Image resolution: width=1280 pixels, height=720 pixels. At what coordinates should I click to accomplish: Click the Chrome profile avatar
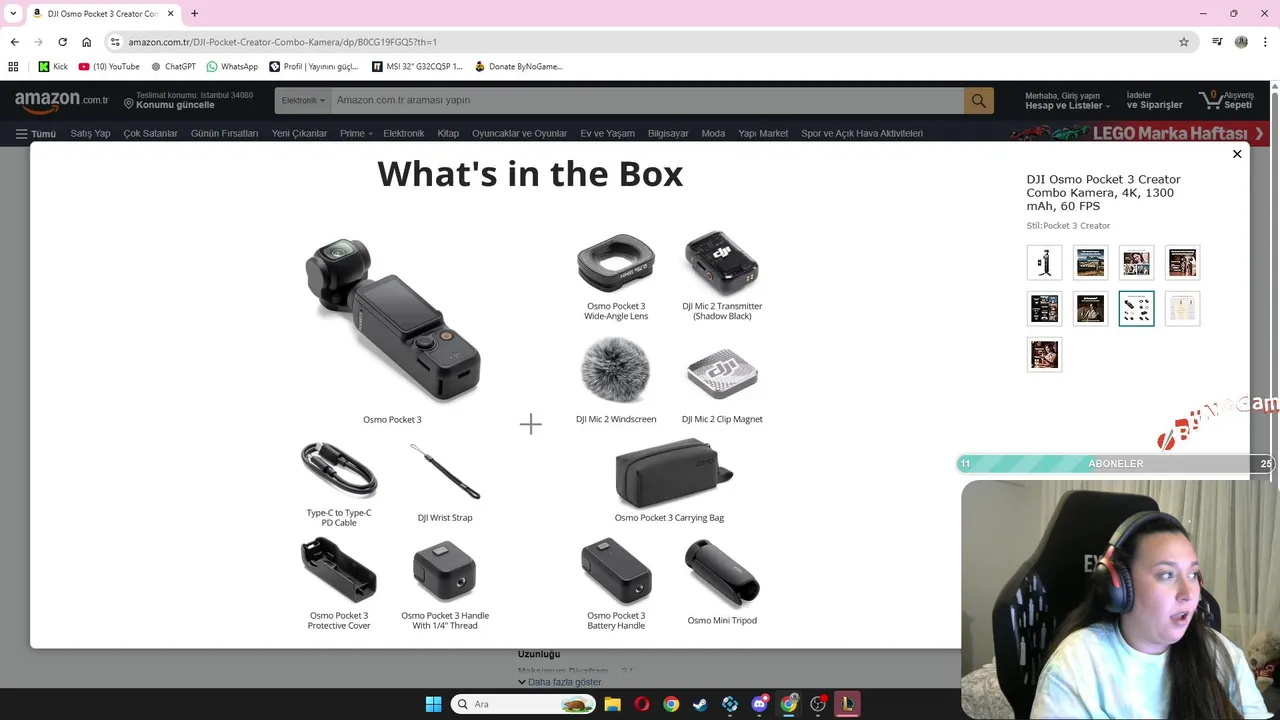[x=1241, y=42]
